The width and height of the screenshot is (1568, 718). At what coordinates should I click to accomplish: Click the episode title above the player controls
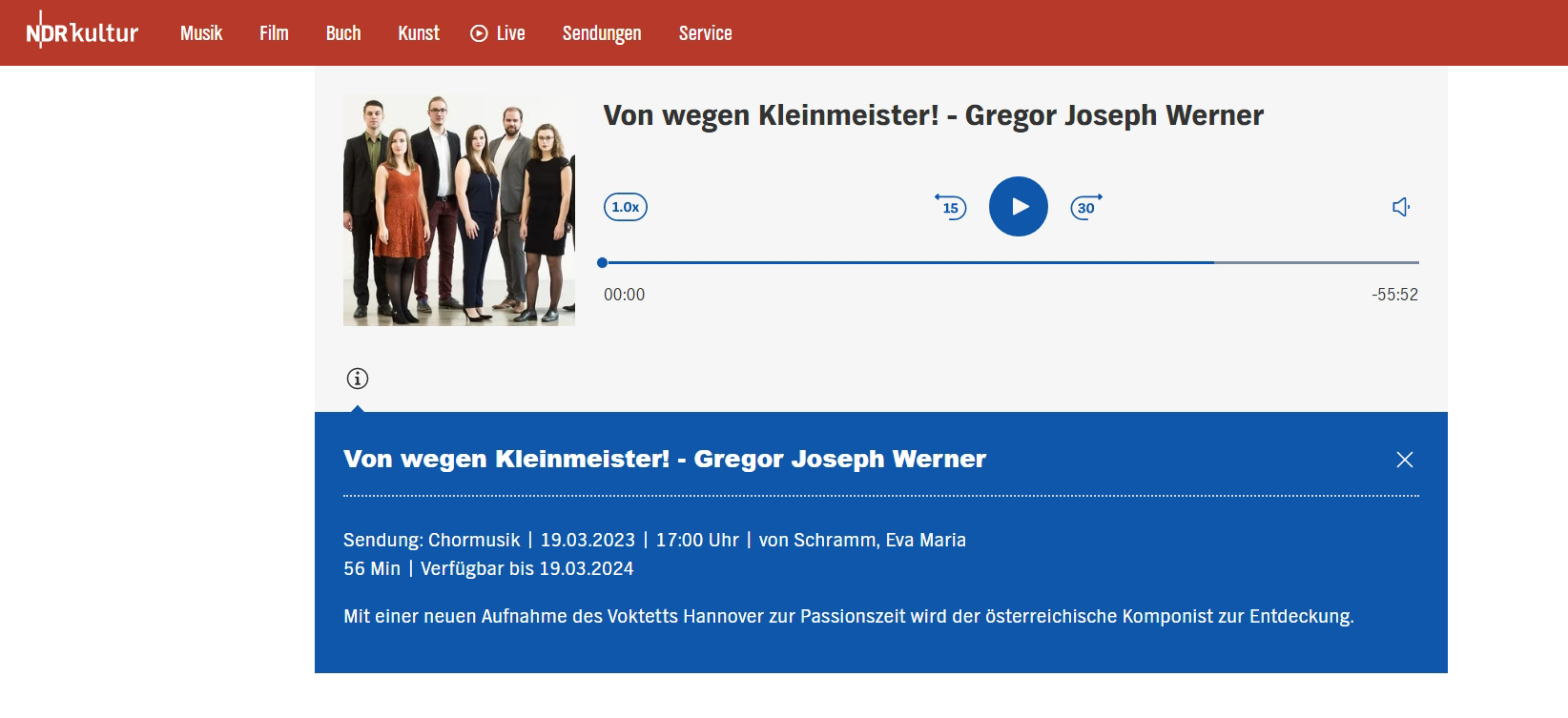933,115
